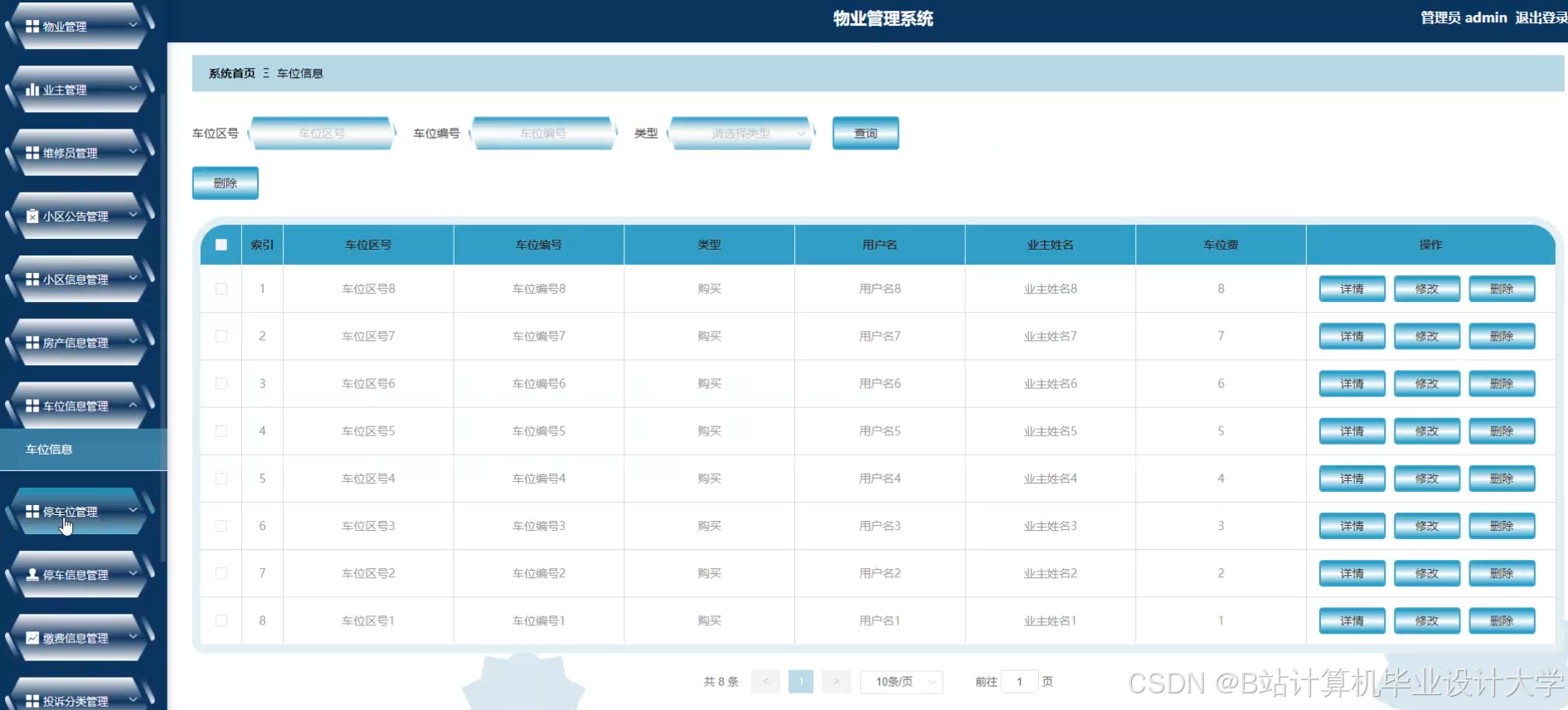Click the grid icon beside 停车位管理
This screenshot has height=710, width=1568.
(x=32, y=512)
